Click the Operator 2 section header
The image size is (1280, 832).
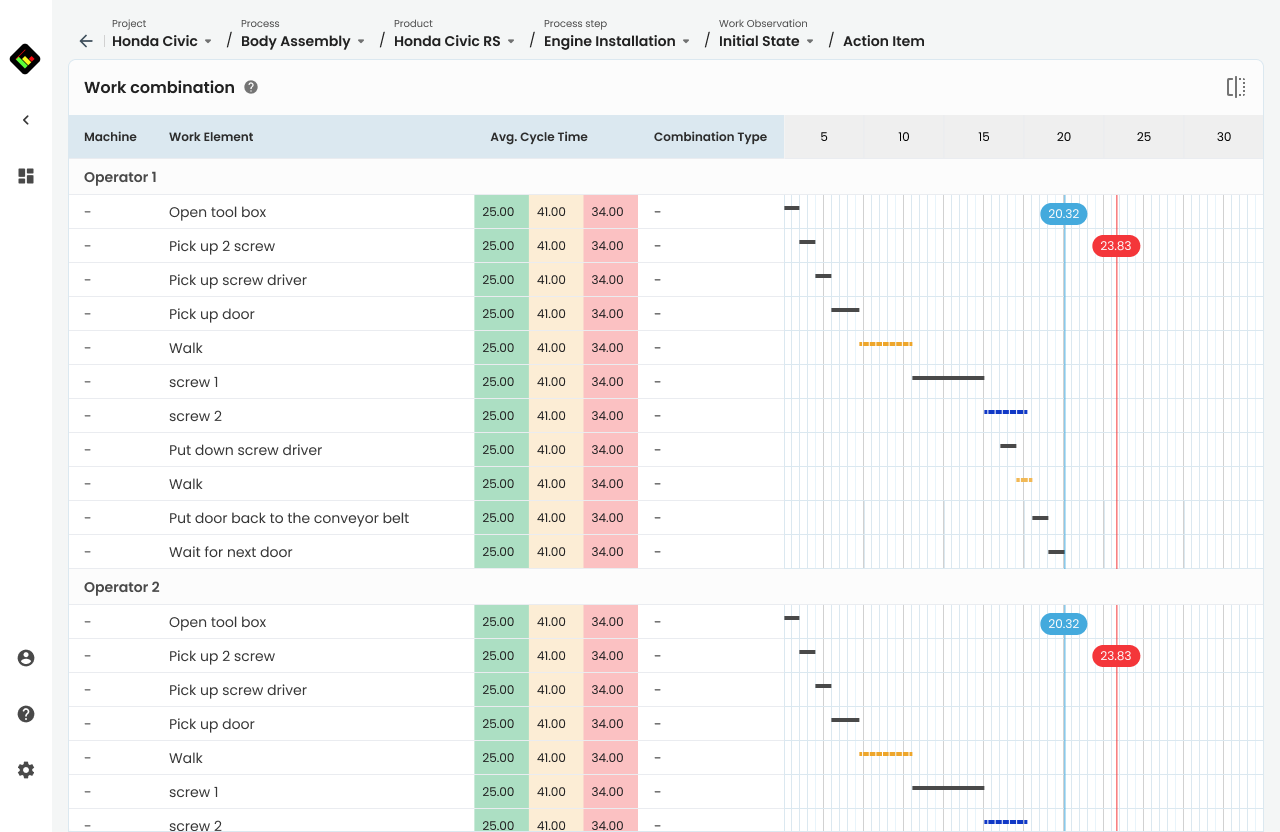coord(122,587)
